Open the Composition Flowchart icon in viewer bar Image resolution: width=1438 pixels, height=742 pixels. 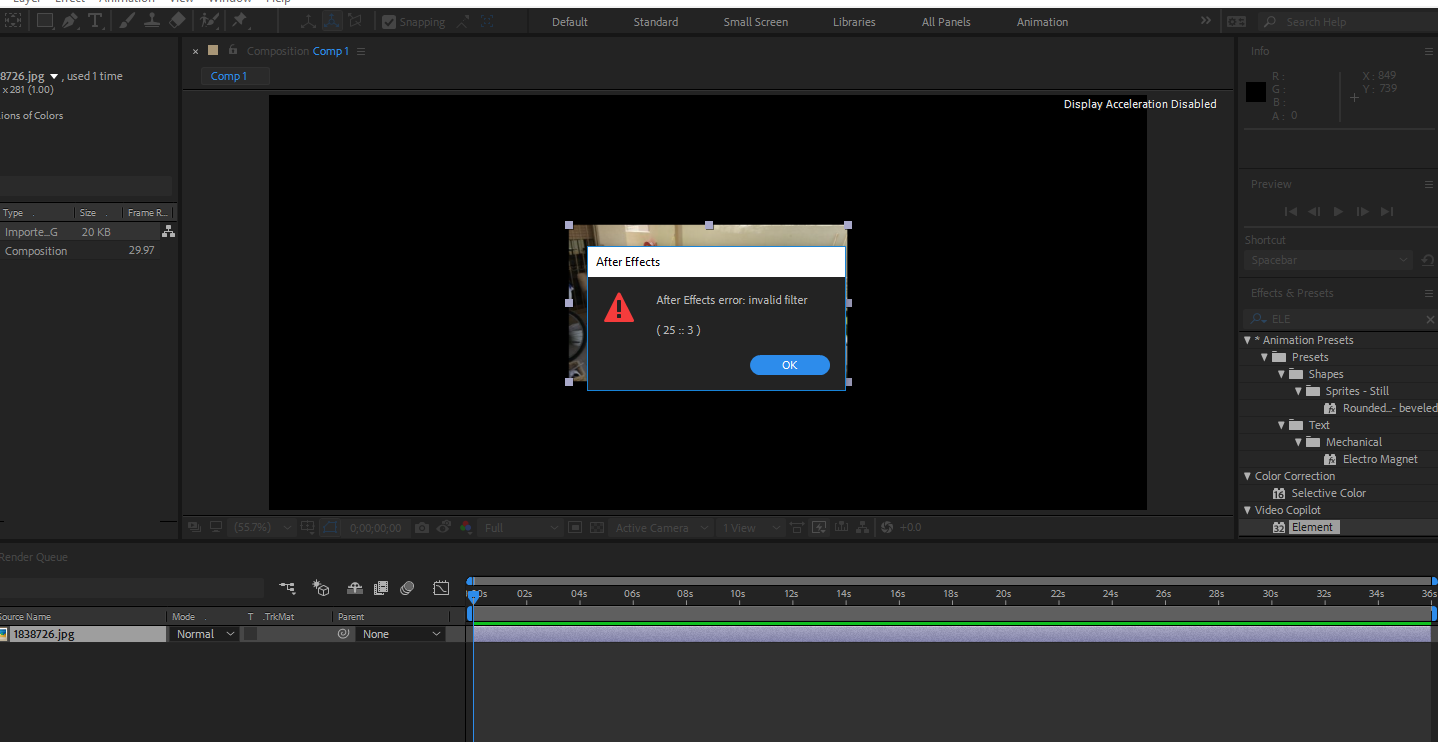[x=865, y=527]
